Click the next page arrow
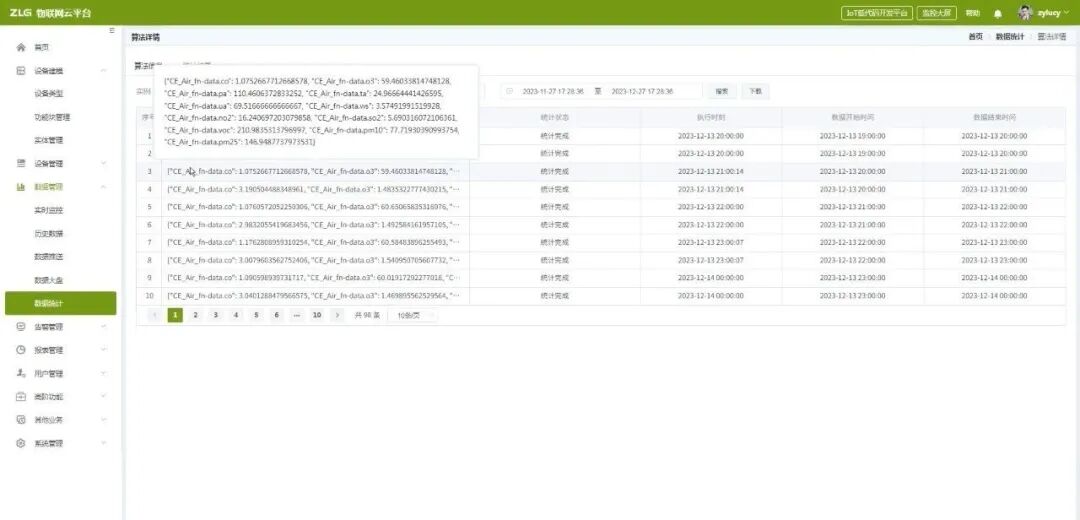This screenshot has height=520, width=1080. pos(337,315)
